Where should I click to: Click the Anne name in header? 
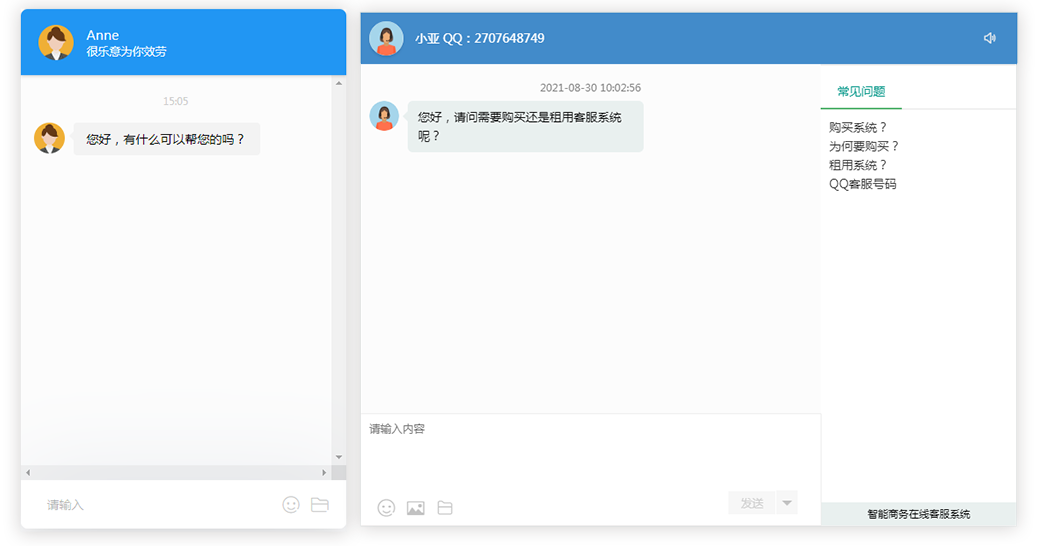click(x=103, y=35)
